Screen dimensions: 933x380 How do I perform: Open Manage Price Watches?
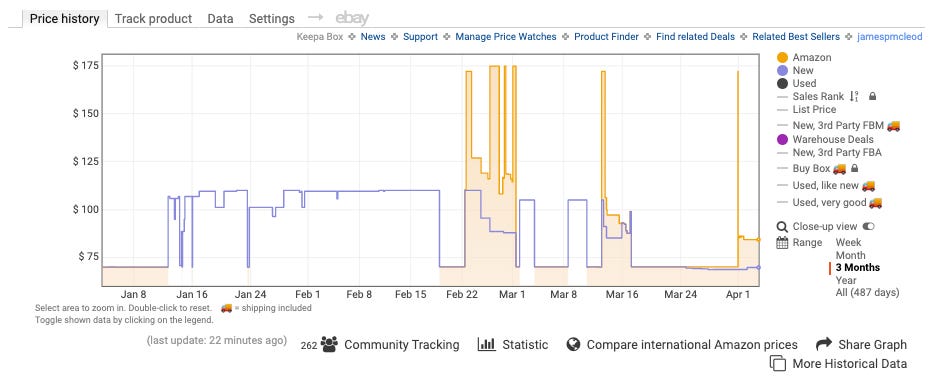[x=506, y=37]
